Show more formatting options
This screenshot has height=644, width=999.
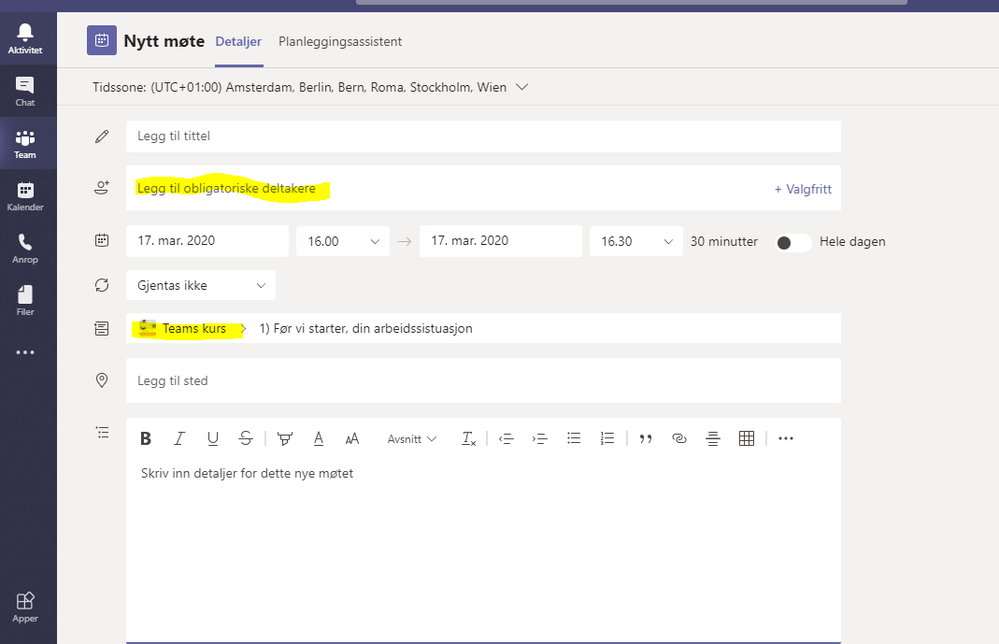click(x=786, y=438)
